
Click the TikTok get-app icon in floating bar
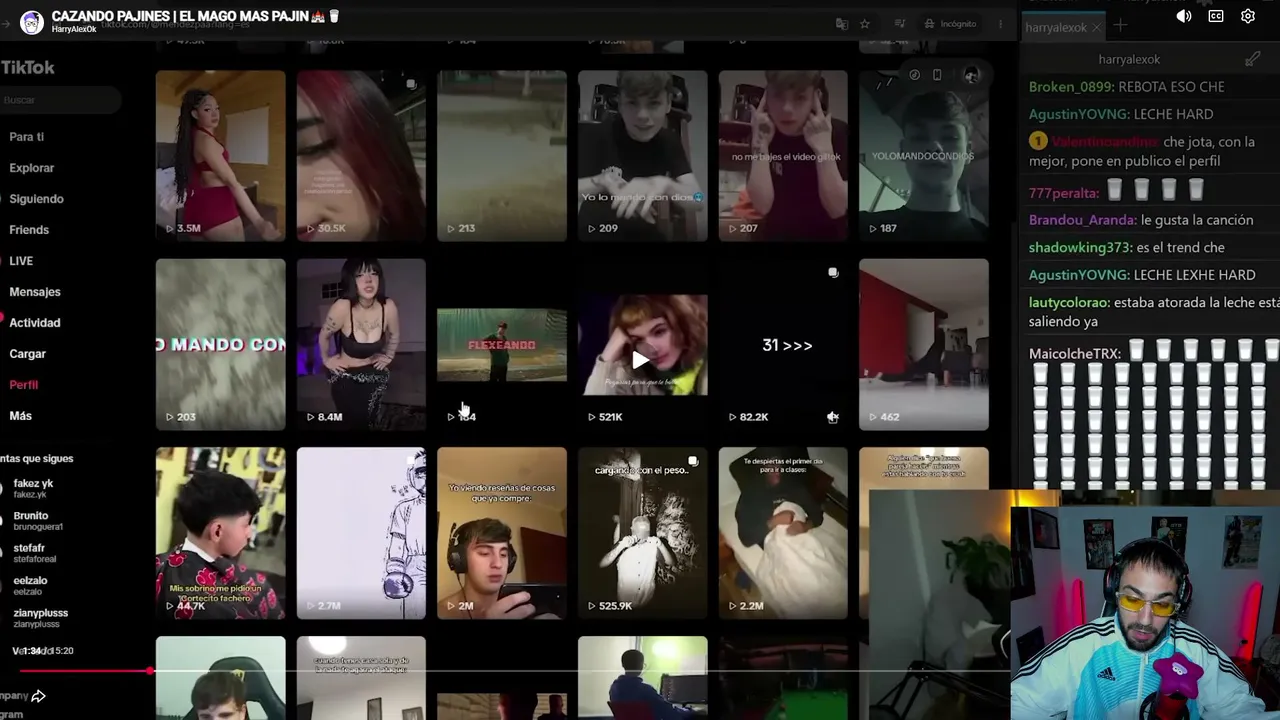pos(914,75)
